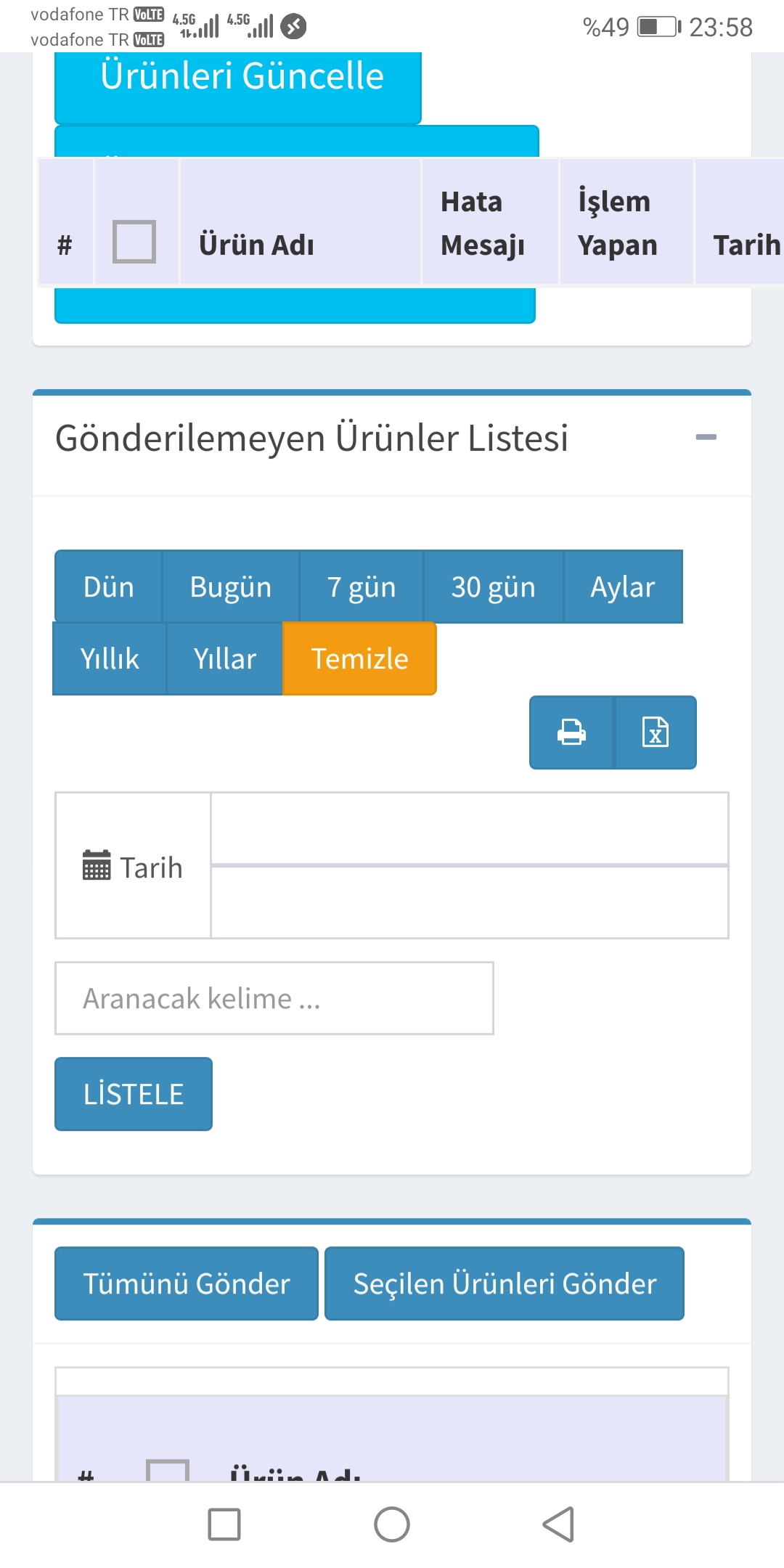The height and width of the screenshot is (1568, 784).
Task: Focus the Aranacak kelime search field
Action: coord(274,998)
